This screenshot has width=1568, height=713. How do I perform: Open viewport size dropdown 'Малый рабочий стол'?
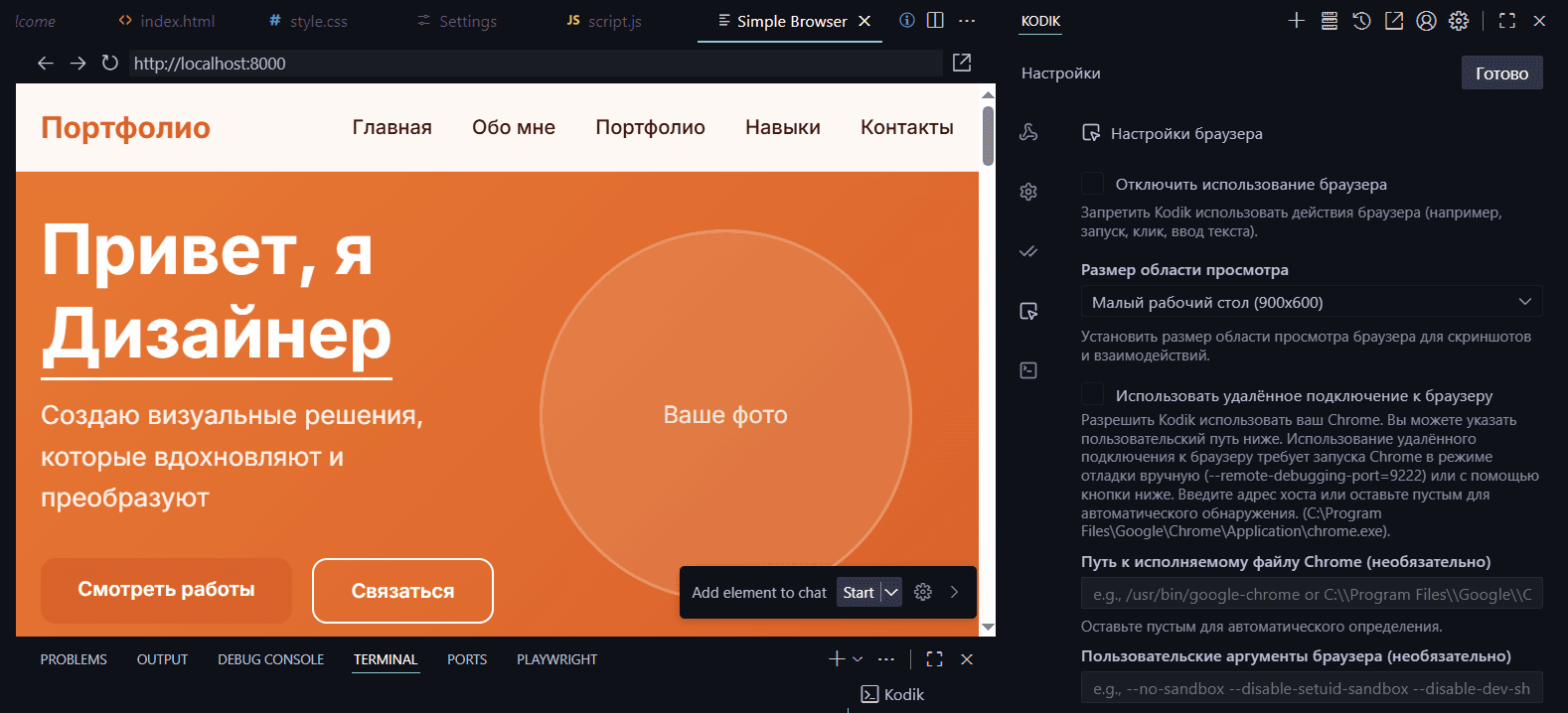tap(1311, 302)
